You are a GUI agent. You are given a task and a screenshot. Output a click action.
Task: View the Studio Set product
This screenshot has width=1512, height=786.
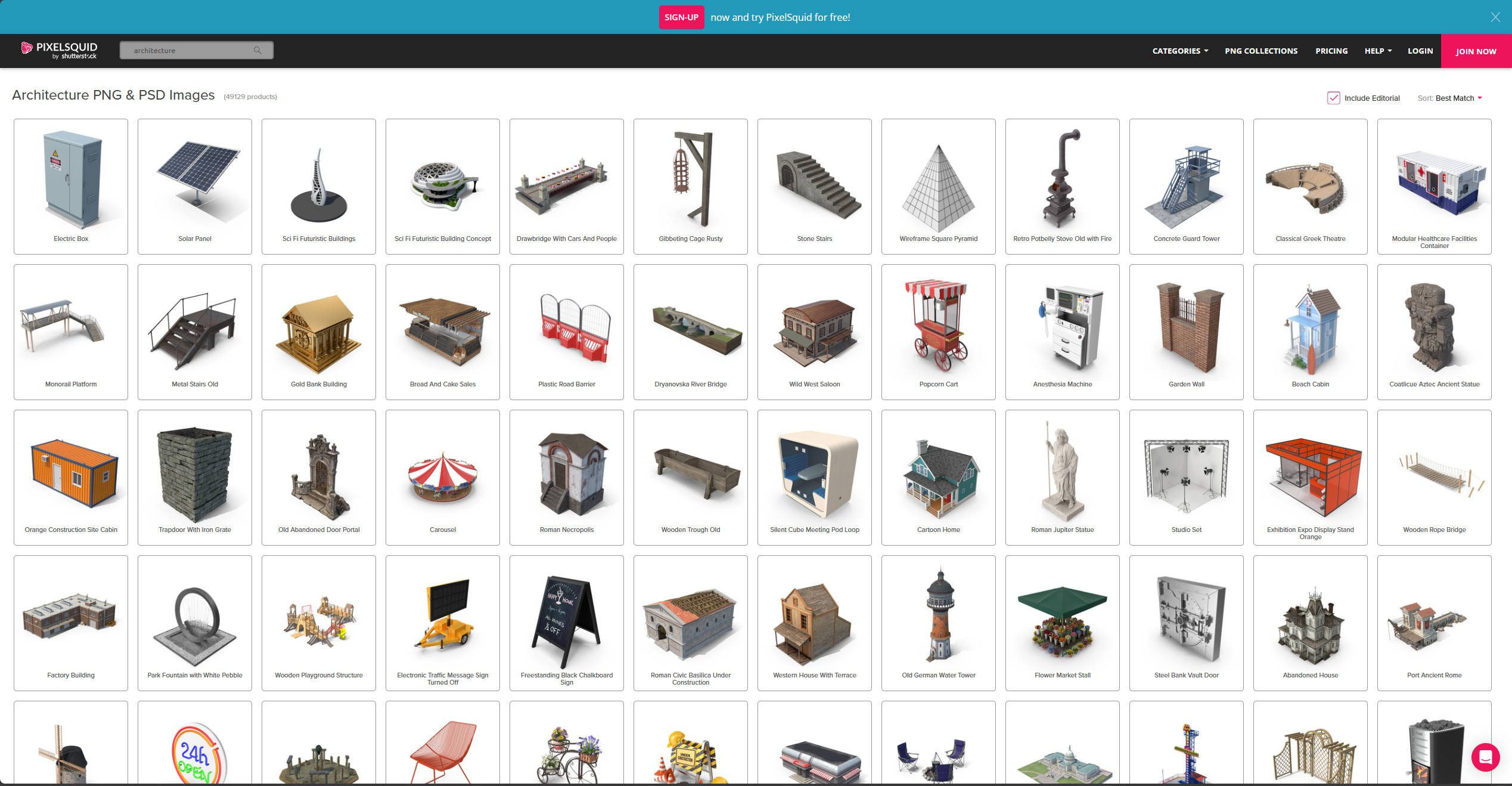coord(1187,477)
